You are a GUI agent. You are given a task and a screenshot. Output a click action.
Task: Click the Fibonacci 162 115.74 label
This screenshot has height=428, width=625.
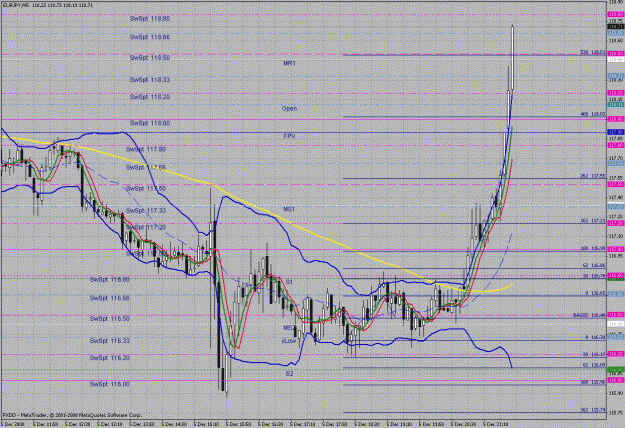click(x=593, y=410)
